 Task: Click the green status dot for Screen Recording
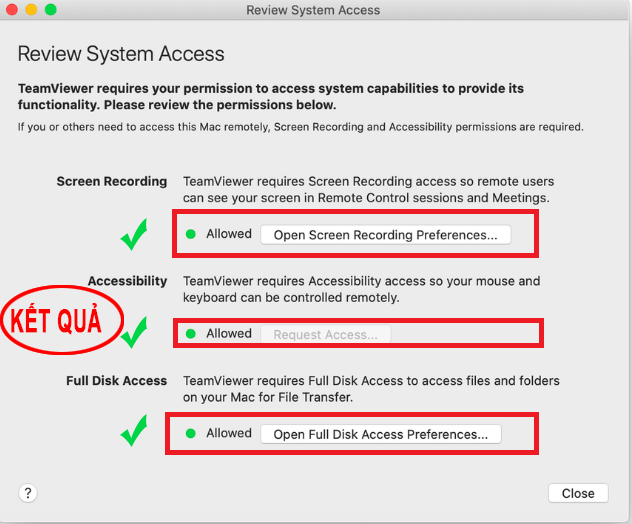point(191,235)
